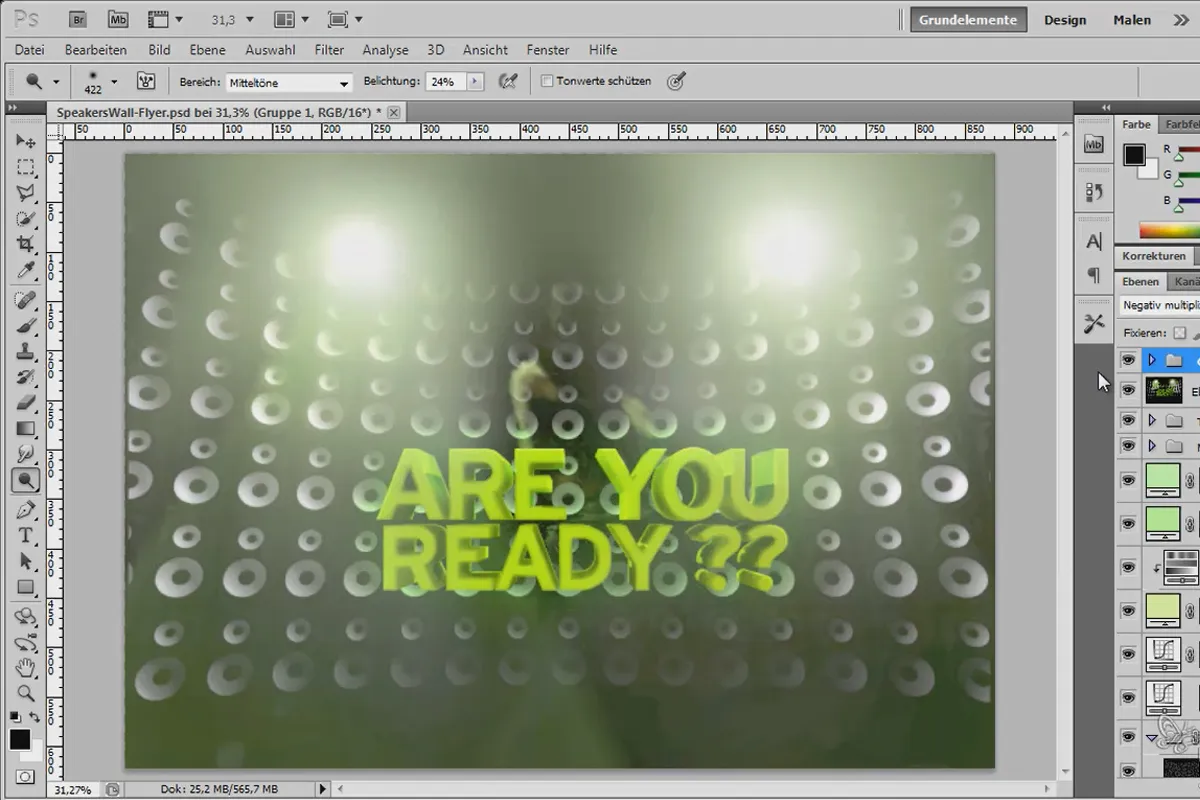Viewport: 1200px width, 800px height.
Task: Switch to the Kanäle tab
Action: click(1185, 281)
